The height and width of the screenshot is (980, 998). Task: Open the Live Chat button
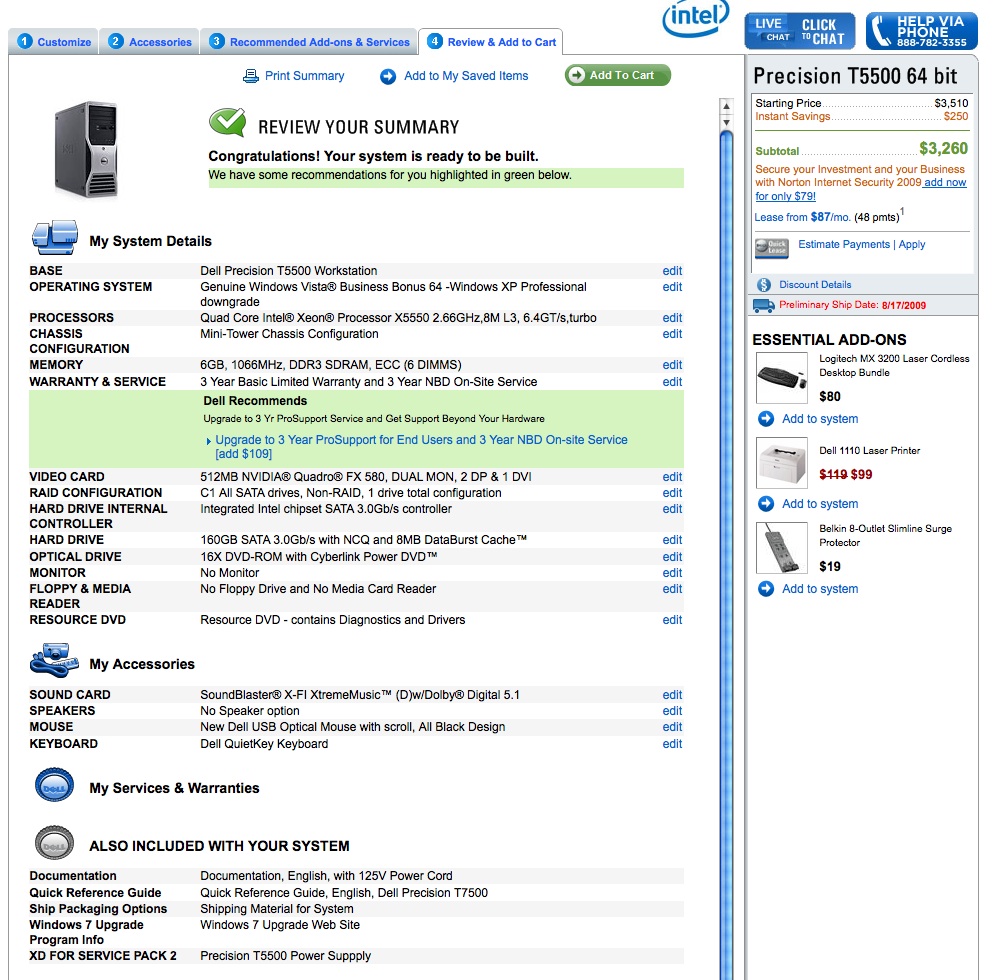pos(800,31)
